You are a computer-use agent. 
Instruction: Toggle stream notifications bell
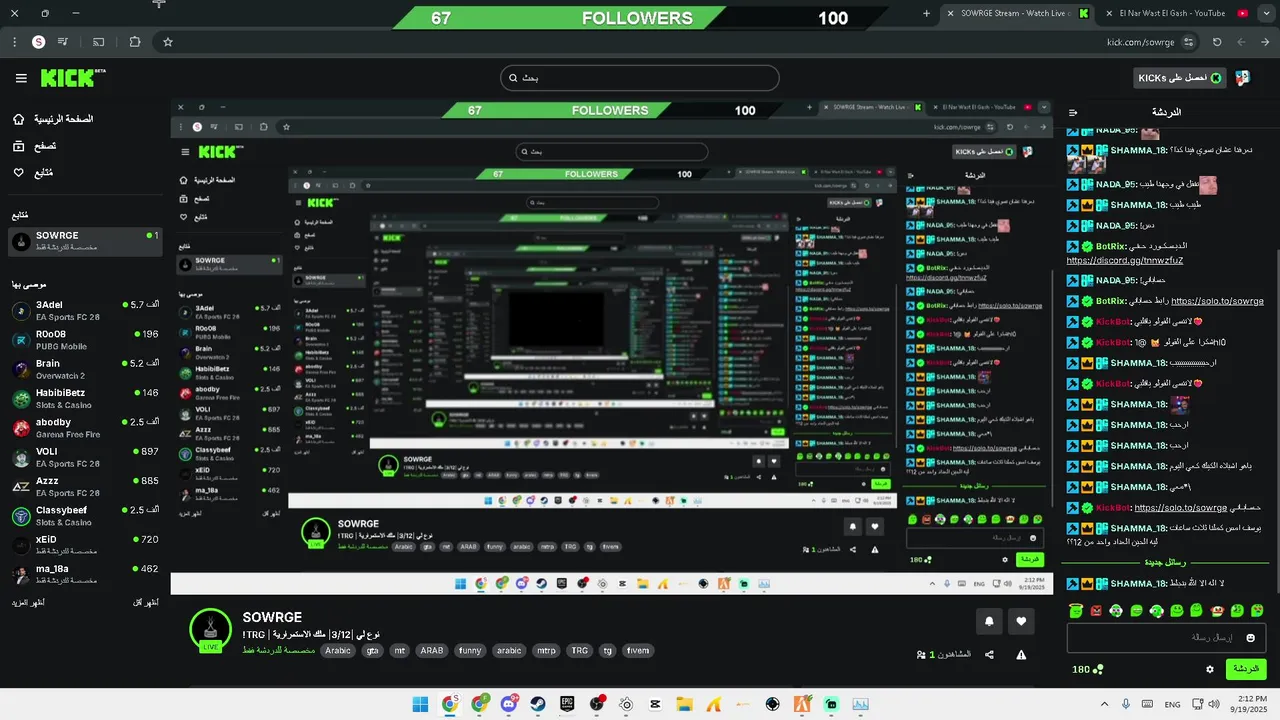point(989,621)
